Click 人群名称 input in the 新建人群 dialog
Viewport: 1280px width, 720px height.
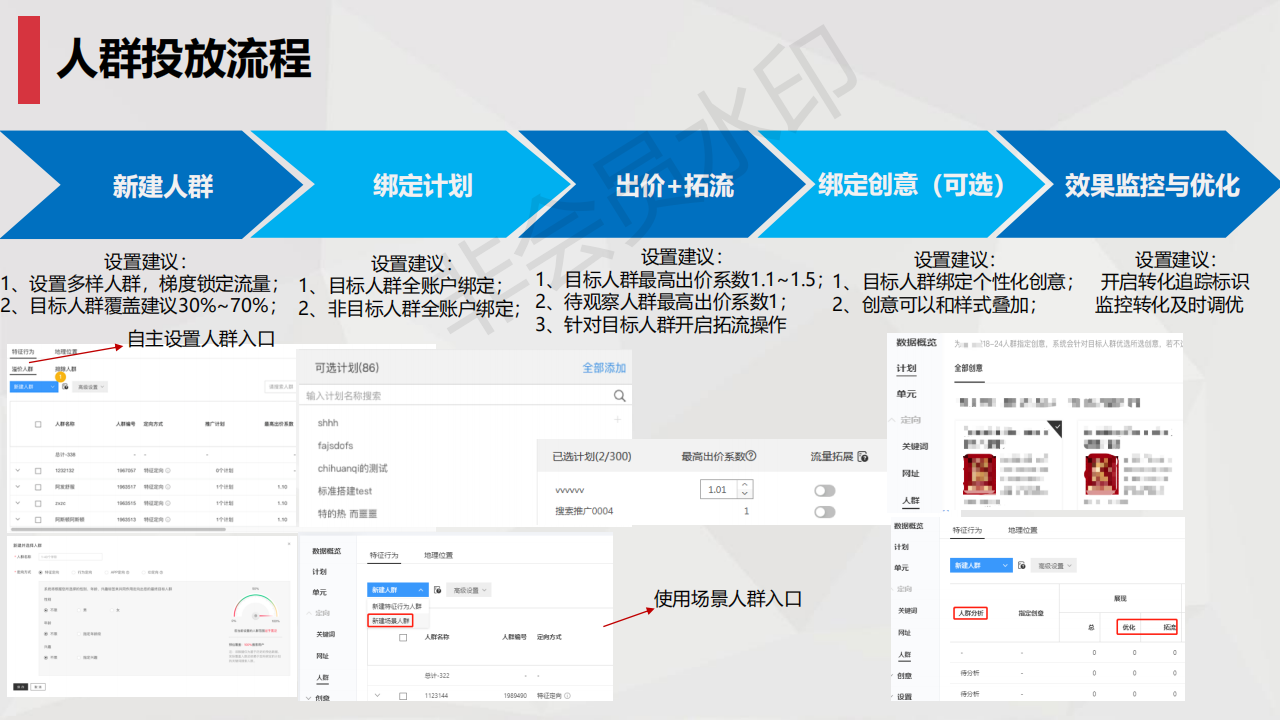(x=70, y=557)
